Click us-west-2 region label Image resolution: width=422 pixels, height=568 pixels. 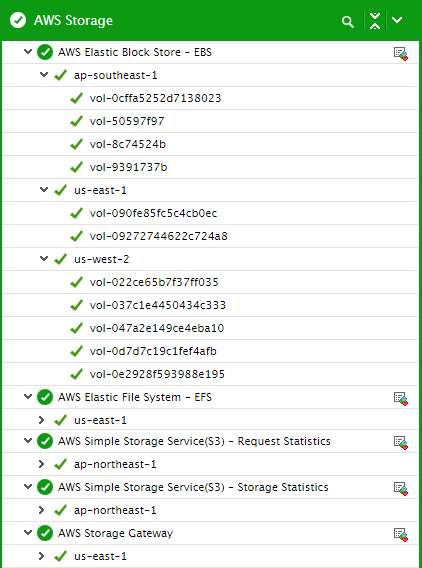[x=102, y=259]
